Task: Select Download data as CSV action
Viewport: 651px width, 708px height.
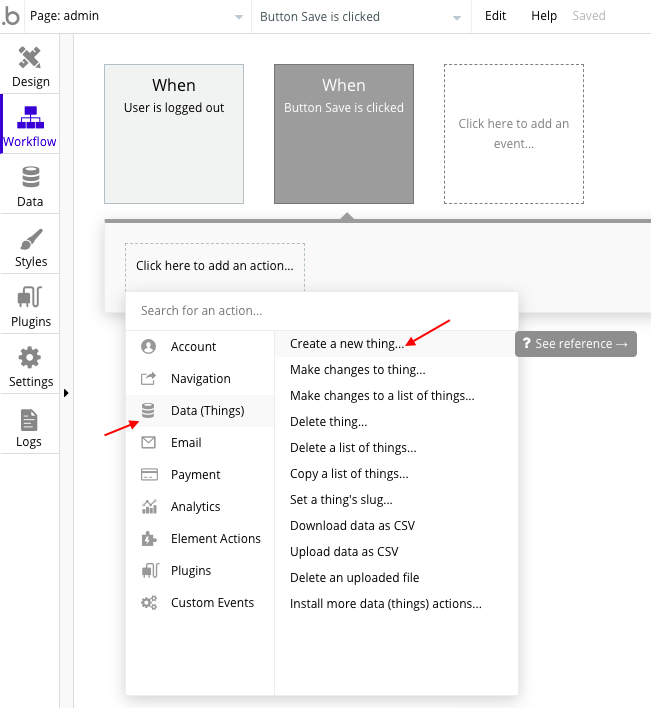Action: (396, 526)
